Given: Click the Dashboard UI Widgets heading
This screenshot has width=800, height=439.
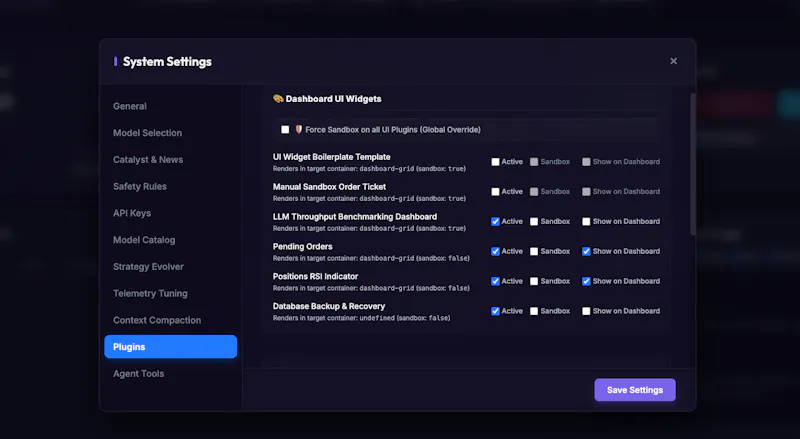Looking at the screenshot, I should 333,99.
